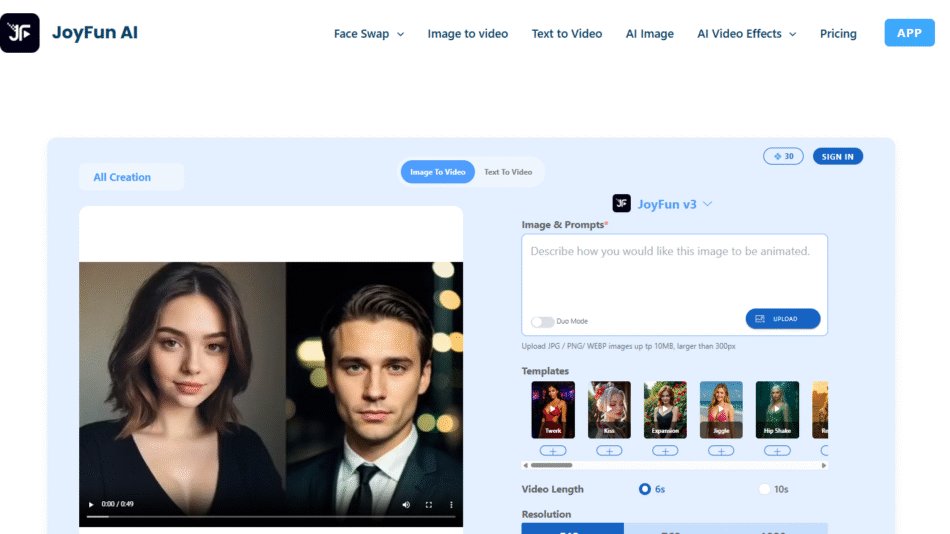Click the plus button under Hip Shake
950x534 pixels.
777,451
